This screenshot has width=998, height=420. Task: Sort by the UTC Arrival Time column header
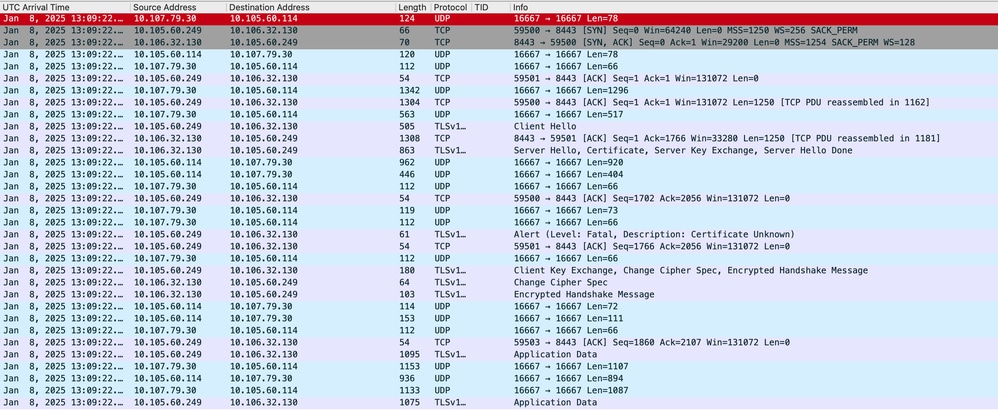(65, 7)
